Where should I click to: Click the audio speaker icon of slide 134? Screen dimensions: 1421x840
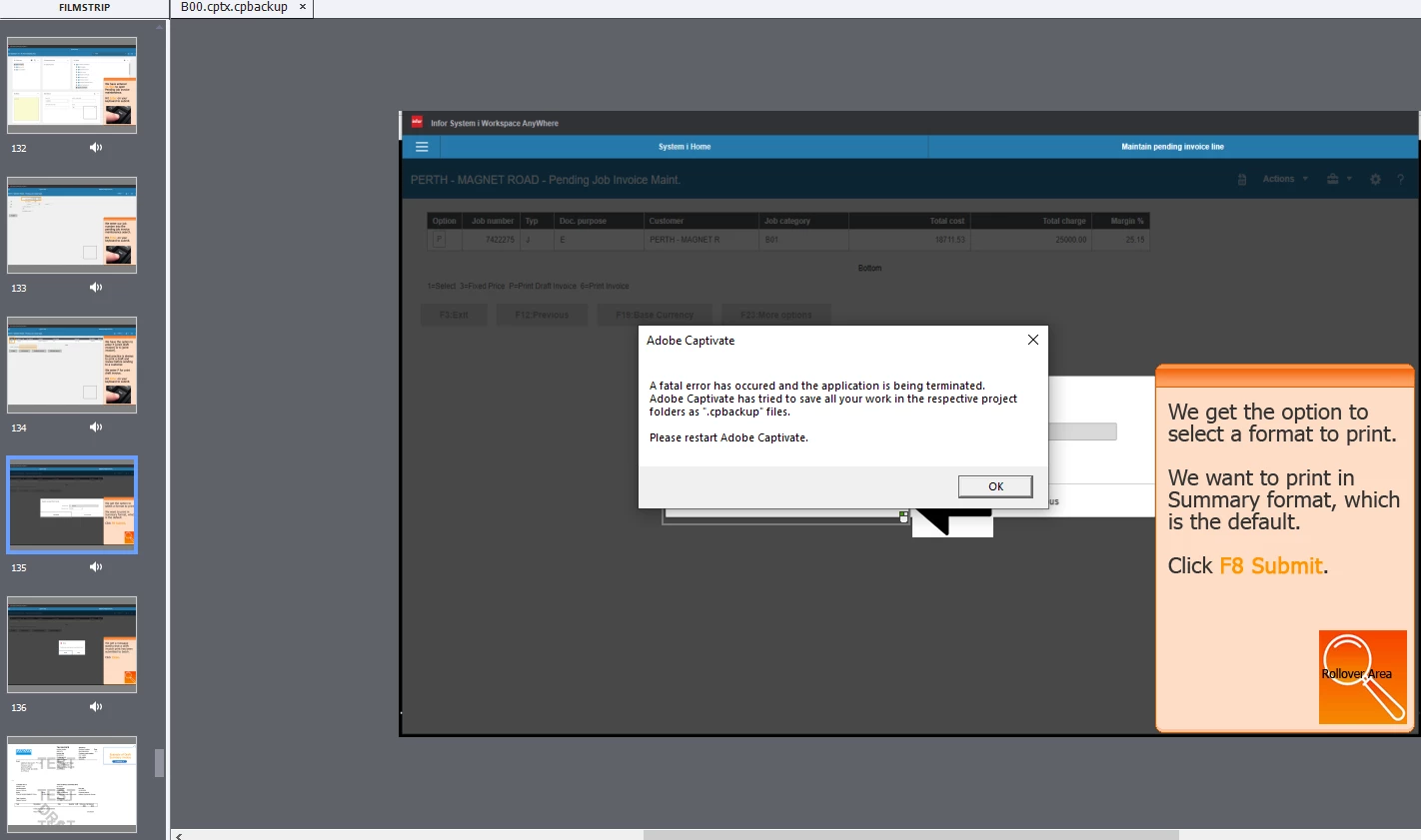point(96,427)
